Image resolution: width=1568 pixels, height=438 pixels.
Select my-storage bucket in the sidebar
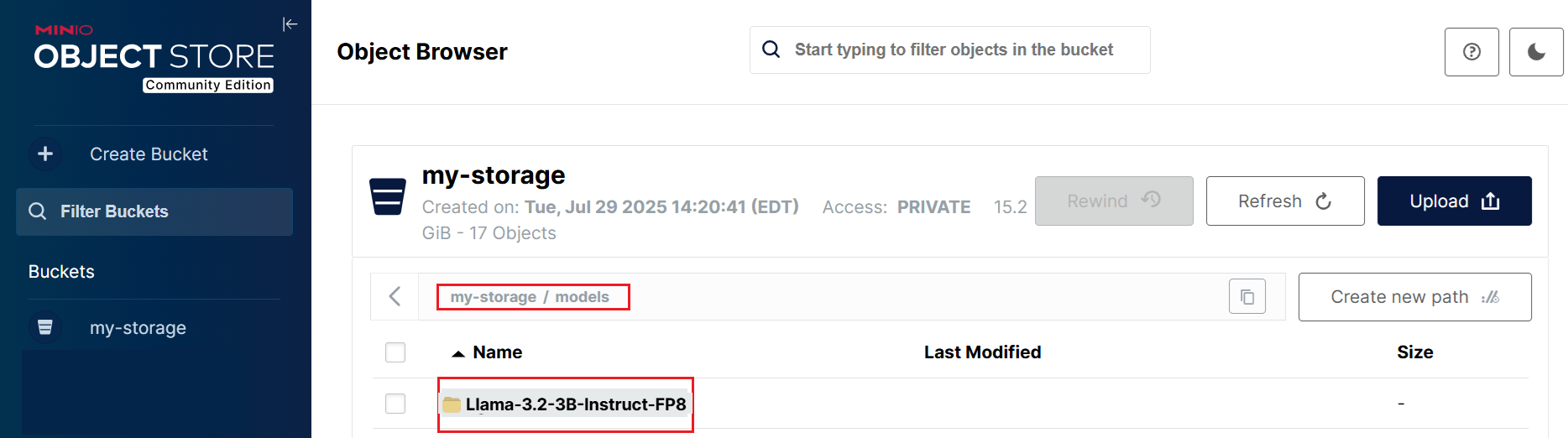138,328
